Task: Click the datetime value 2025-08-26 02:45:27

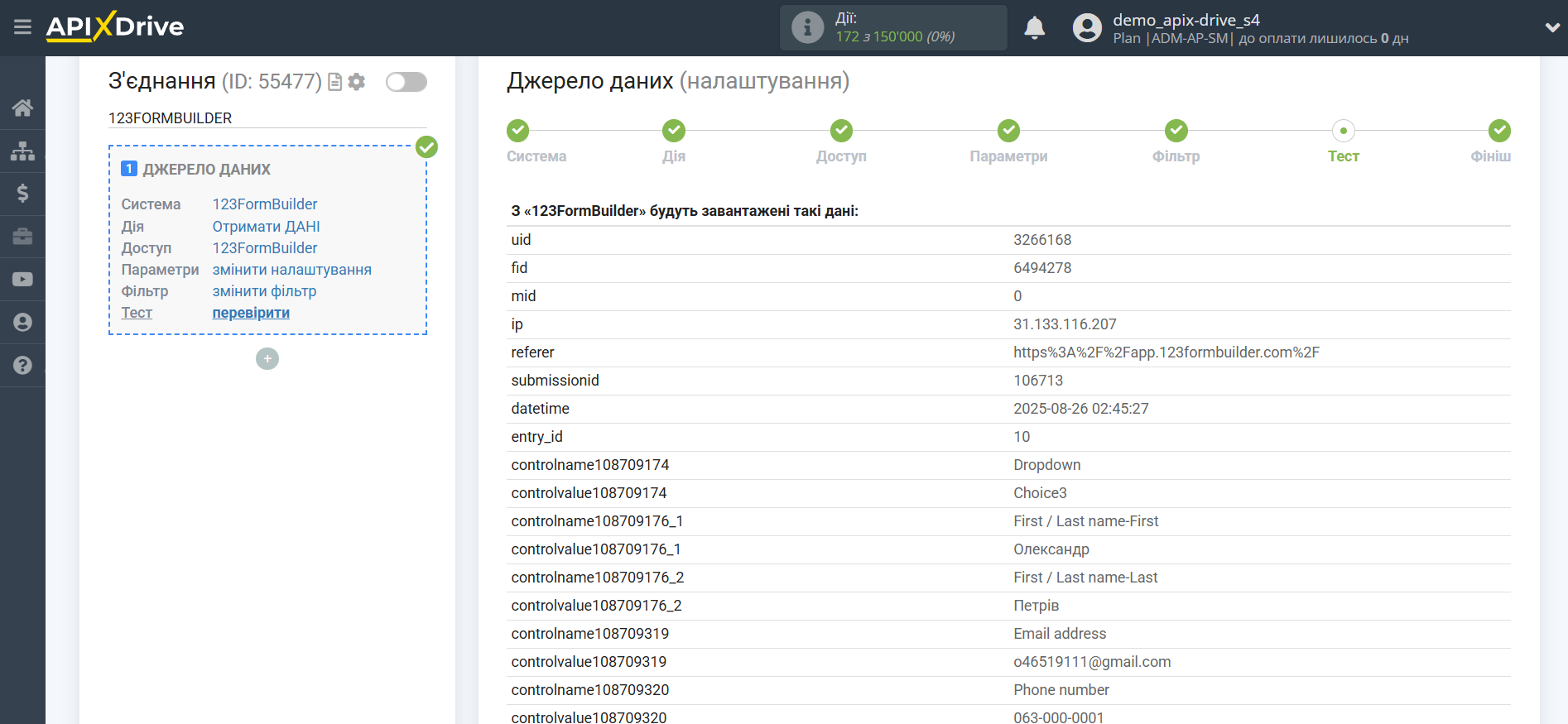Action: point(1081,409)
